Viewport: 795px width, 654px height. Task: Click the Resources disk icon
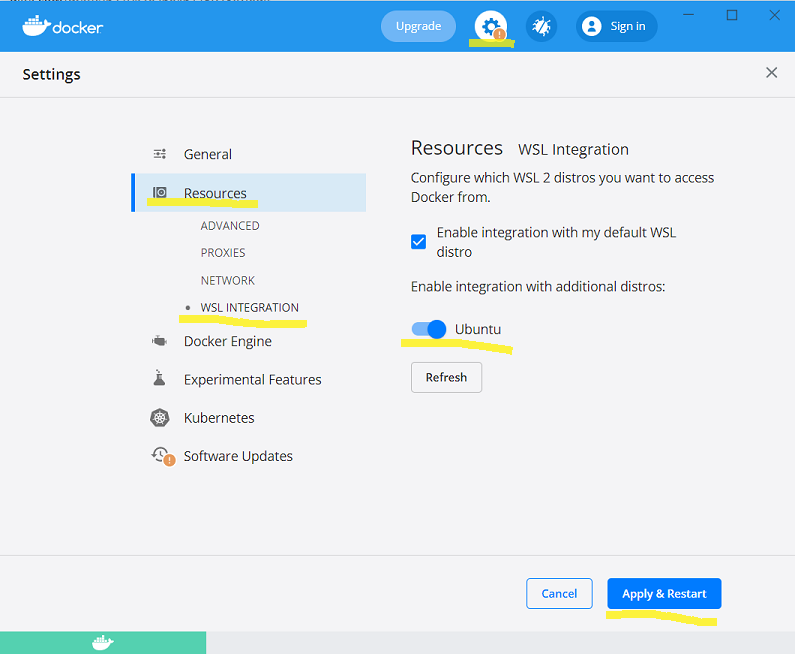tap(160, 193)
